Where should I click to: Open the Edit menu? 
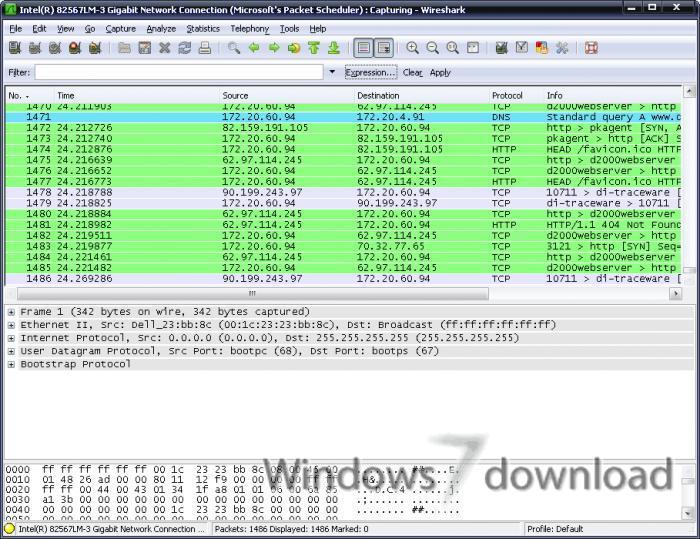(x=39, y=29)
